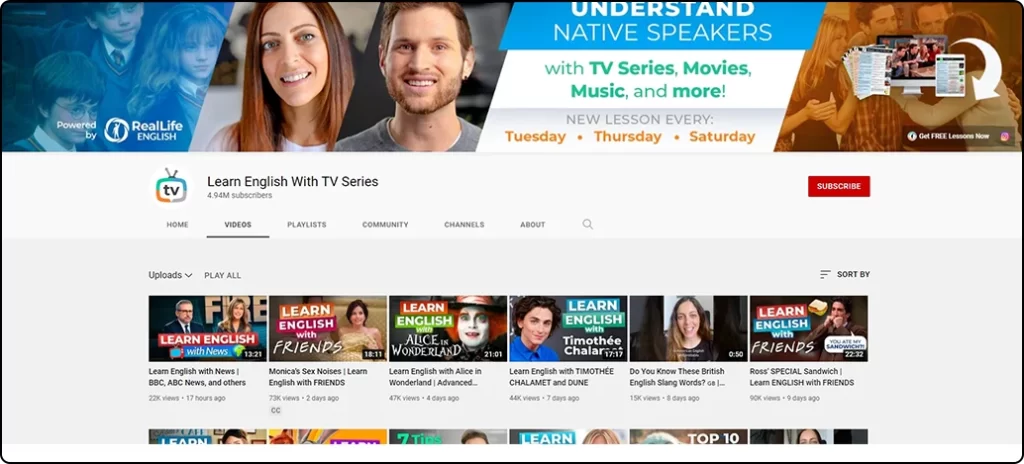Click the 4.94M subscribers text
Screen dimensions: 1024x464
tap(240, 196)
